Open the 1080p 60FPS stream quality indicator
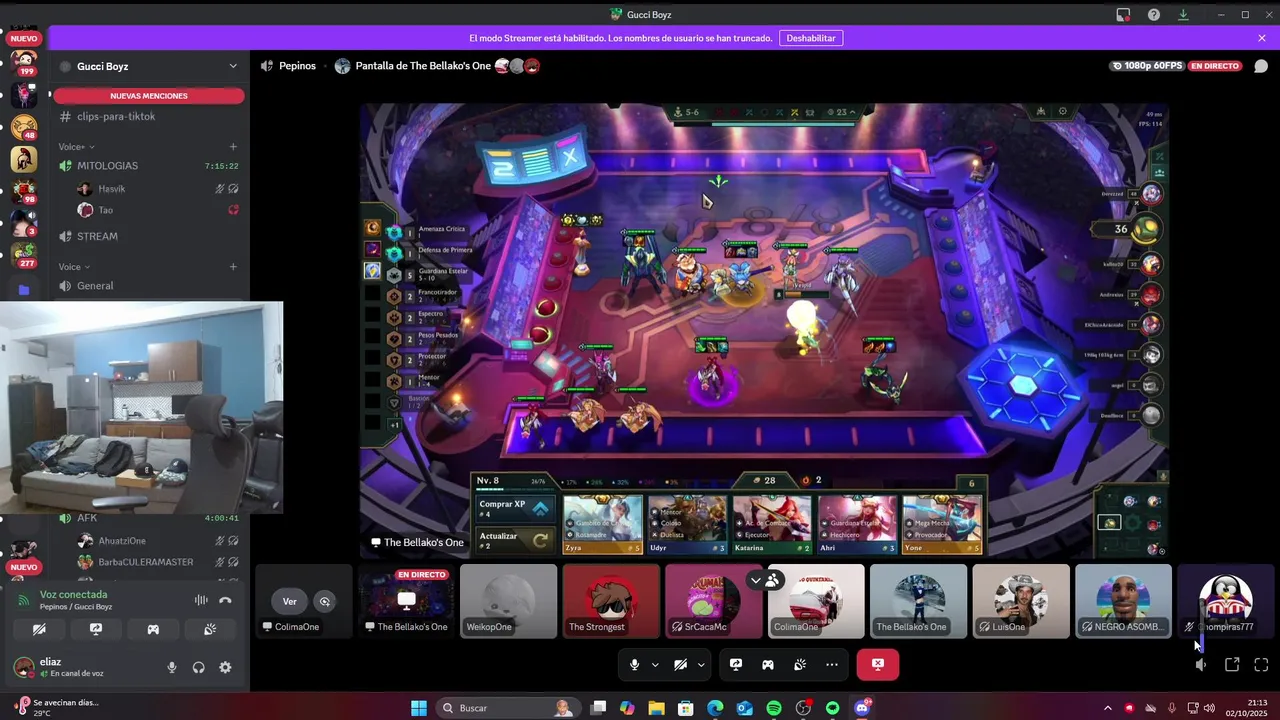 (1147, 66)
